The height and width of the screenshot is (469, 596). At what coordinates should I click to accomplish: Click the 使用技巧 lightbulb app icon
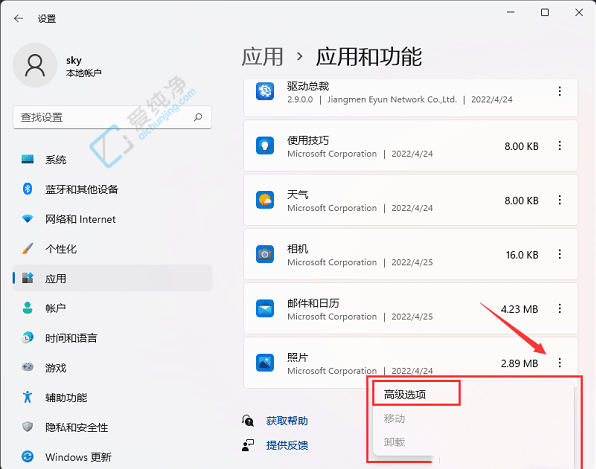(265, 146)
